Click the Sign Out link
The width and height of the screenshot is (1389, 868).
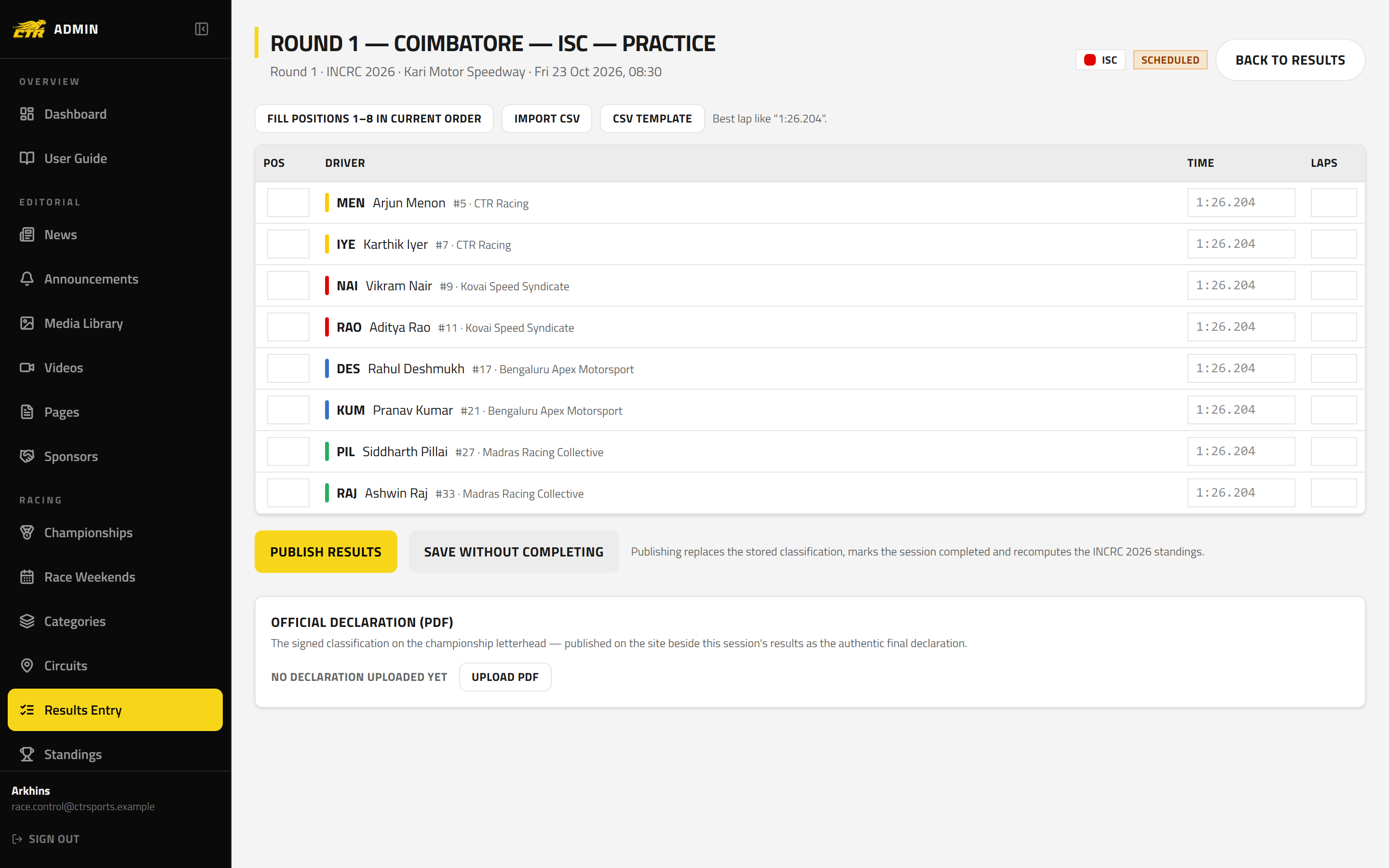coord(46,839)
